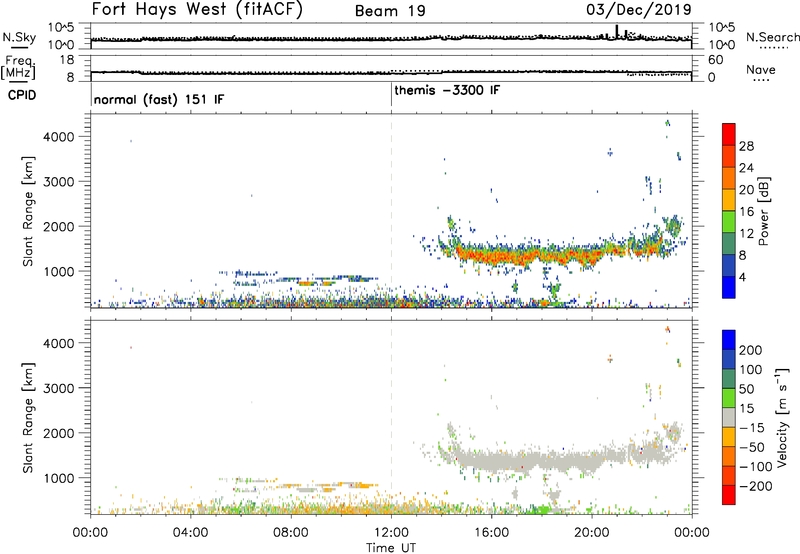This screenshot has width=800, height=554.
Task: Click the 'themis -3300 IF' CPID text
Action: [447, 91]
